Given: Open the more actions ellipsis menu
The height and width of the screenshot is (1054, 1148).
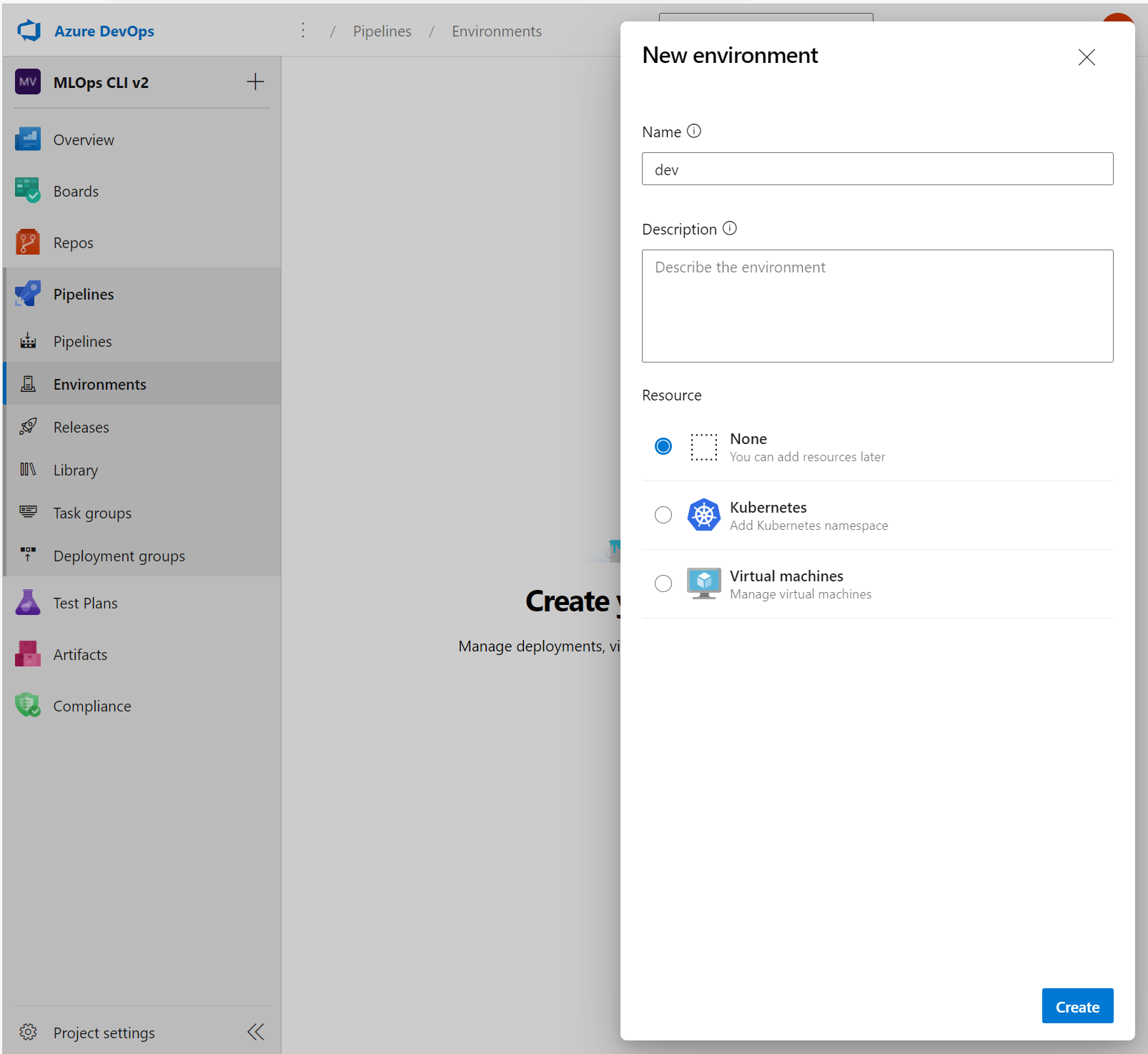Looking at the screenshot, I should tap(303, 30).
